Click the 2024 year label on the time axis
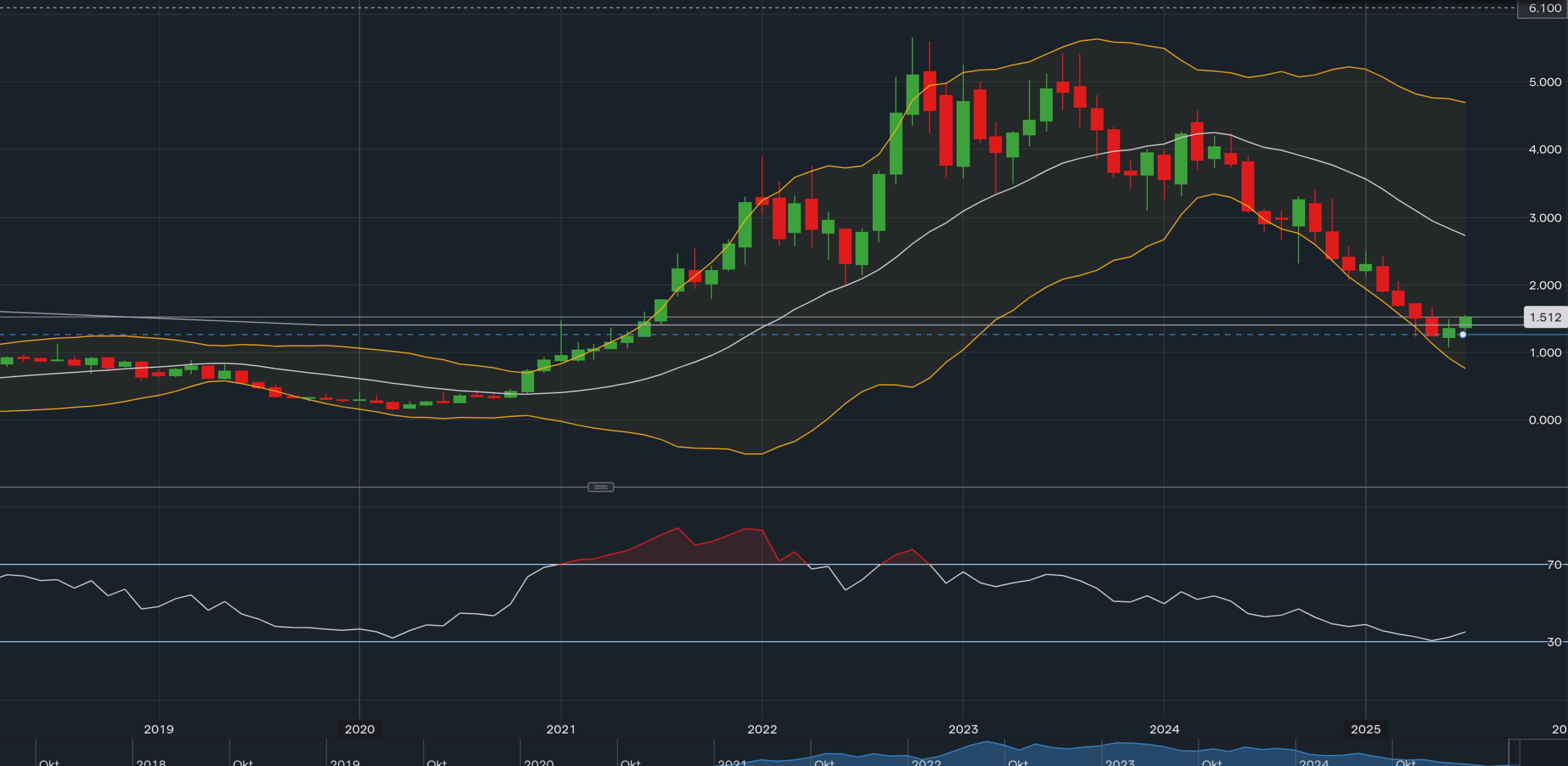 [x=1164, y=729]
